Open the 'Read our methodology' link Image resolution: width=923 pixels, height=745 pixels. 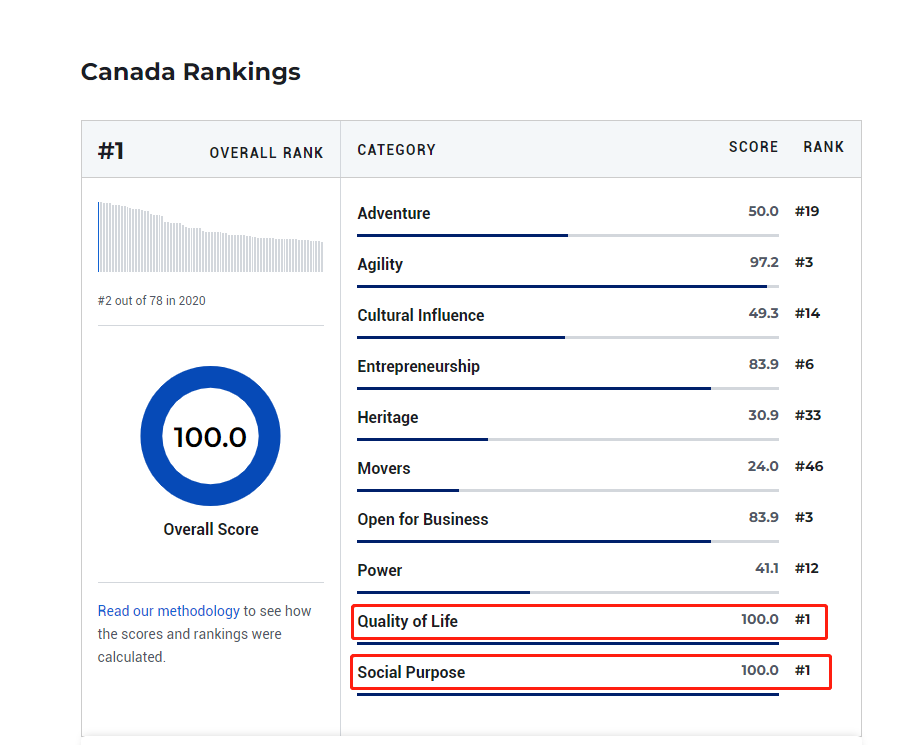click(x=168, y=611)
